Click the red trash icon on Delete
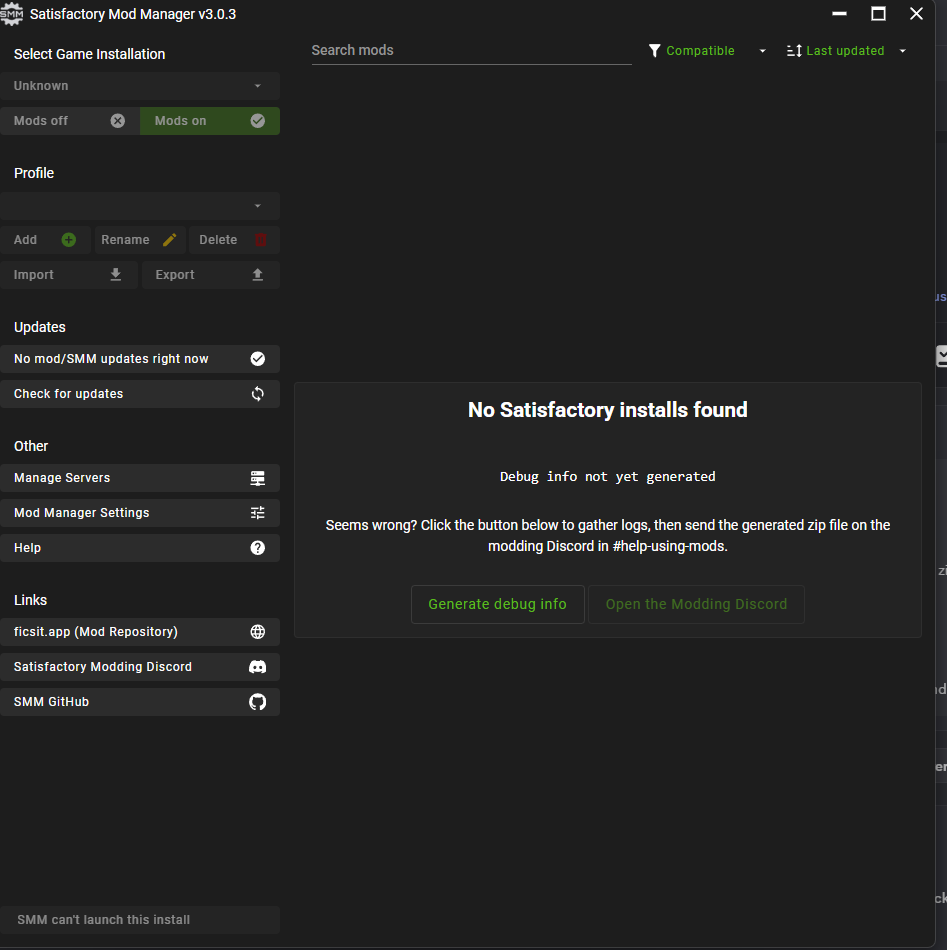The width and height of the screenshot is (947, 950). point(261,240)
